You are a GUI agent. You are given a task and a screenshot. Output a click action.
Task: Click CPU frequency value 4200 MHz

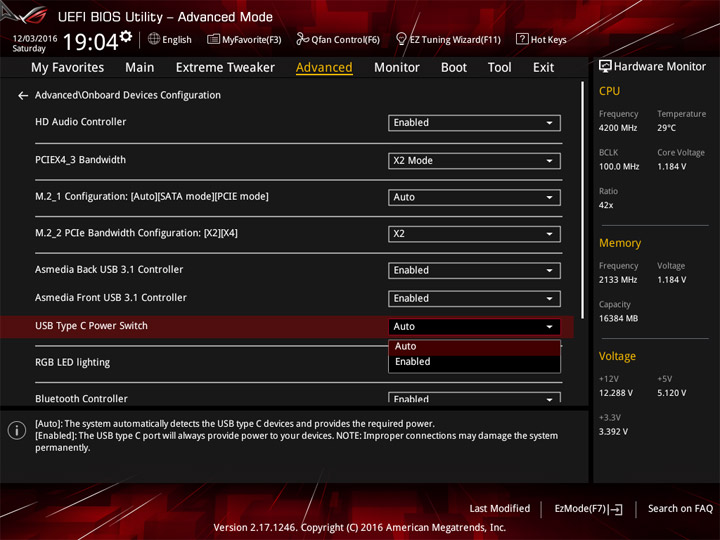pos(618,128)
